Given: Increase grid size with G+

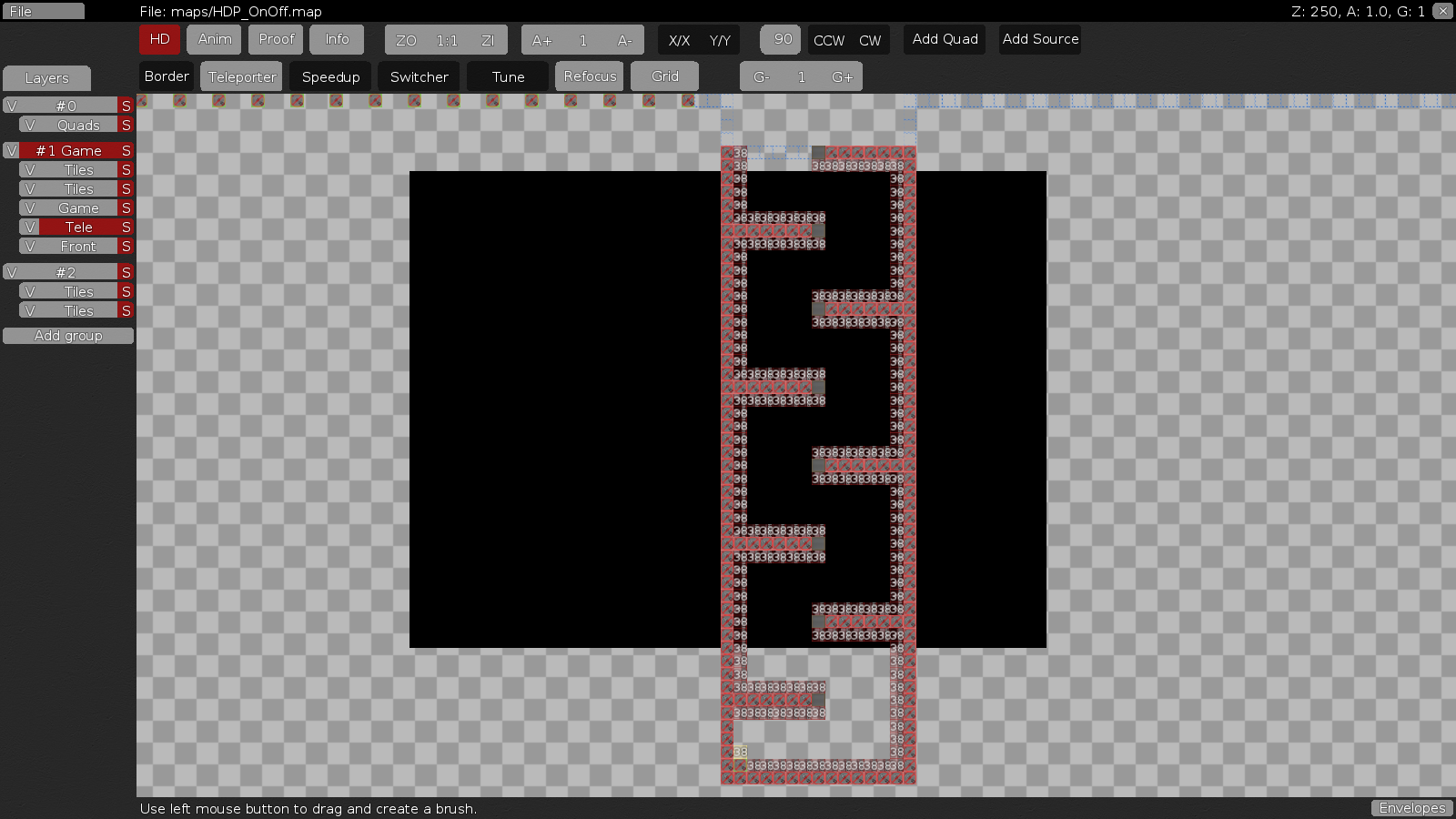Looking at the screenshot, I should (843, 77).
